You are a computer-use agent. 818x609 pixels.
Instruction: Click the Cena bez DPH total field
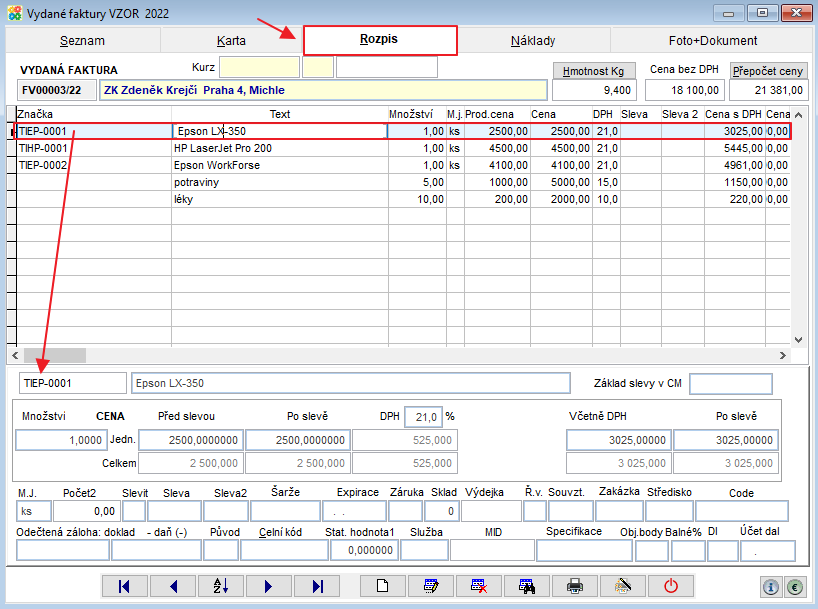pos(684,90)
